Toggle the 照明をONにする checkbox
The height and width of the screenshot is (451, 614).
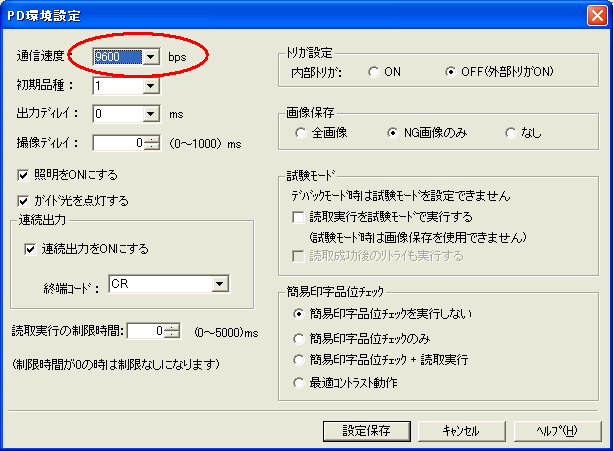(23, 175)
